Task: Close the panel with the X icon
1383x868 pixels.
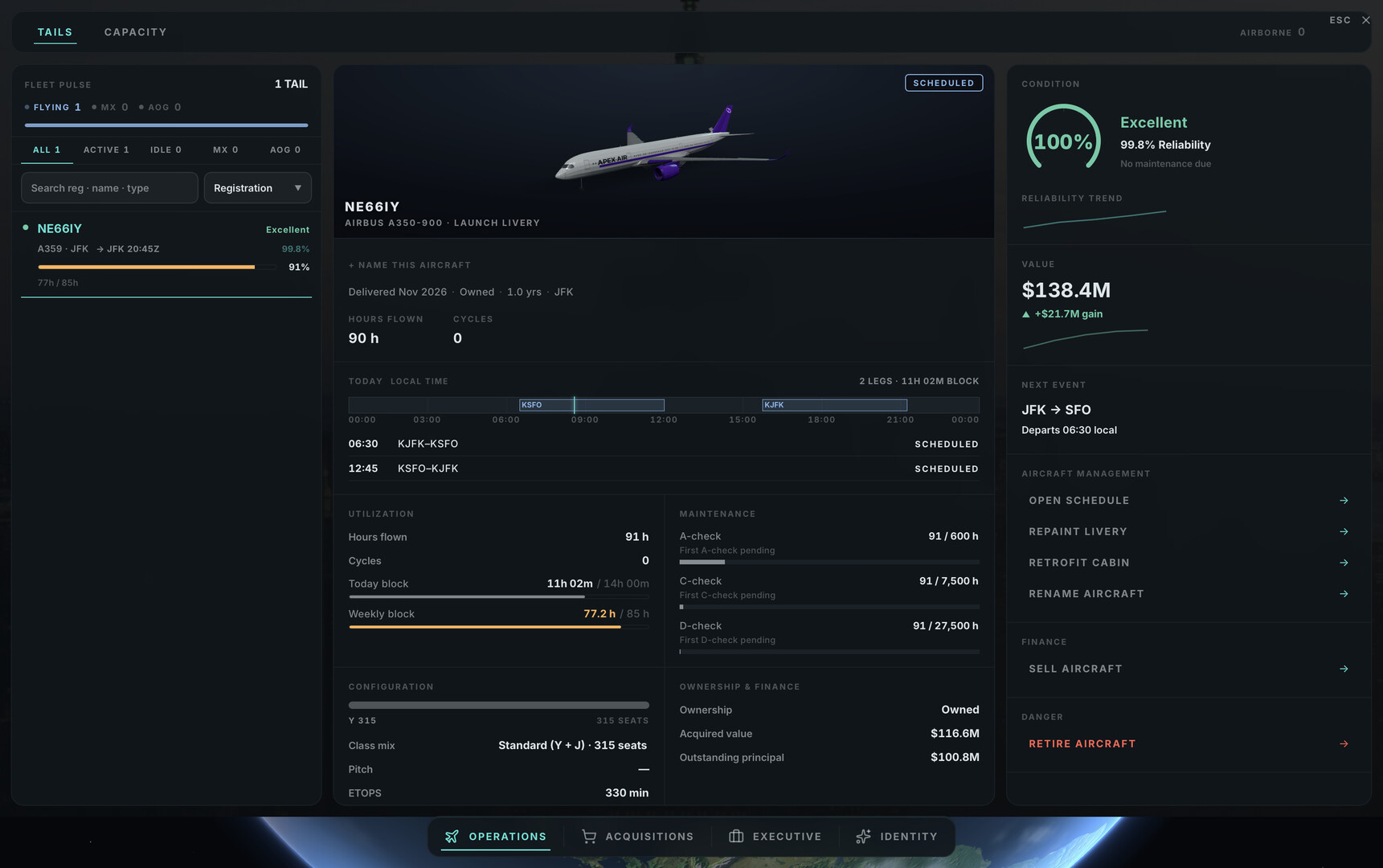Action: coord(1366,20)
